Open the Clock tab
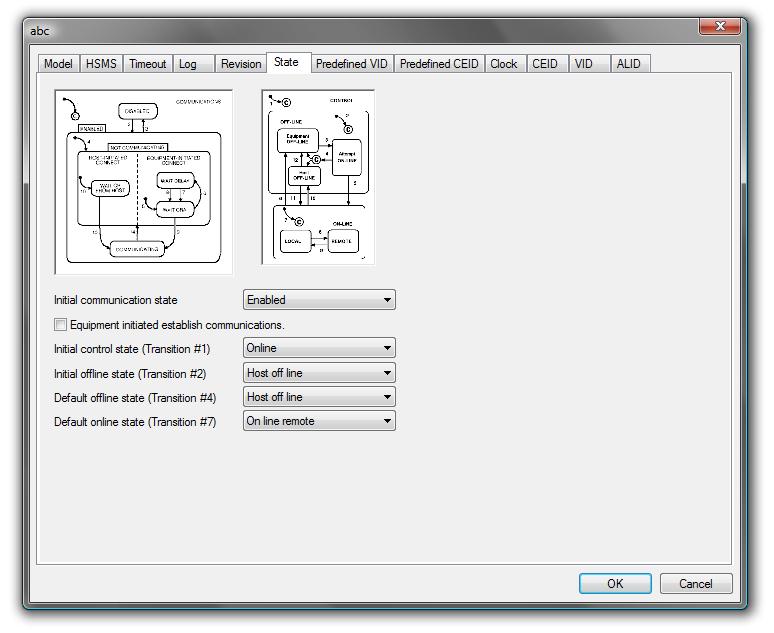 (504, 64)
